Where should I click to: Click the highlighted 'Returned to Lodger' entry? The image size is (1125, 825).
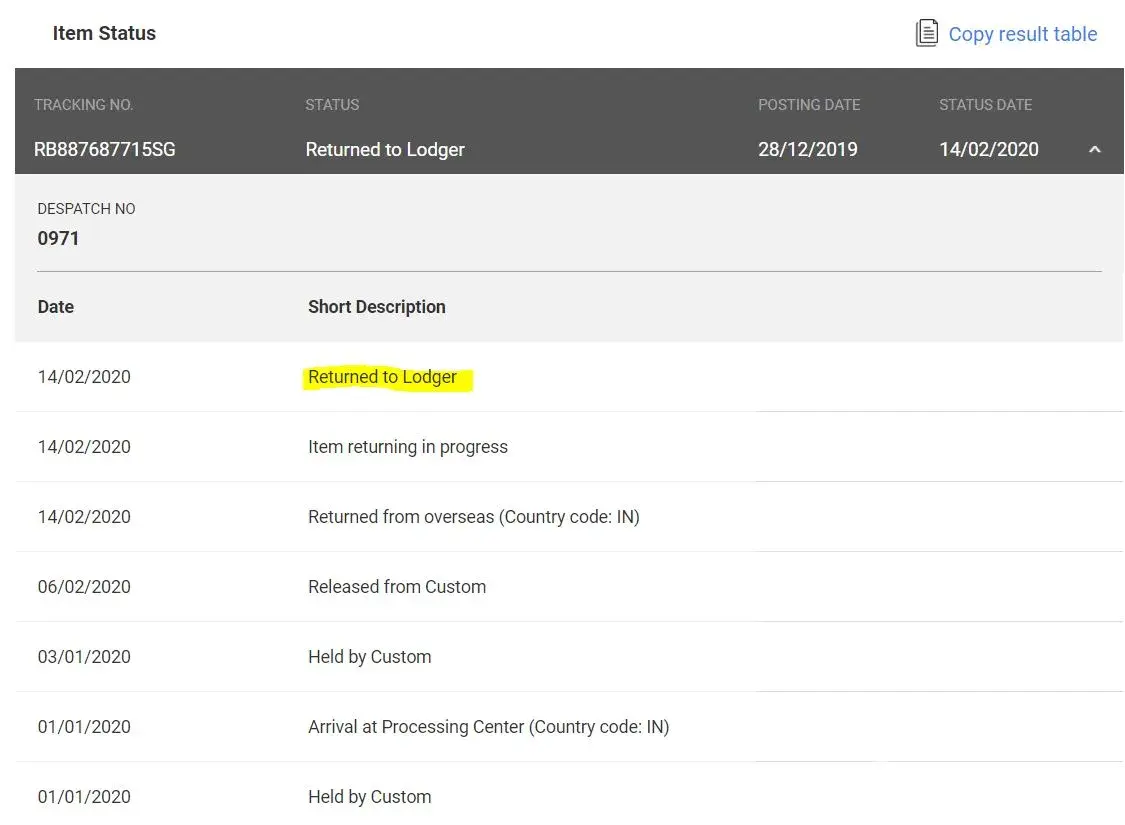click(x=382, y=377)
